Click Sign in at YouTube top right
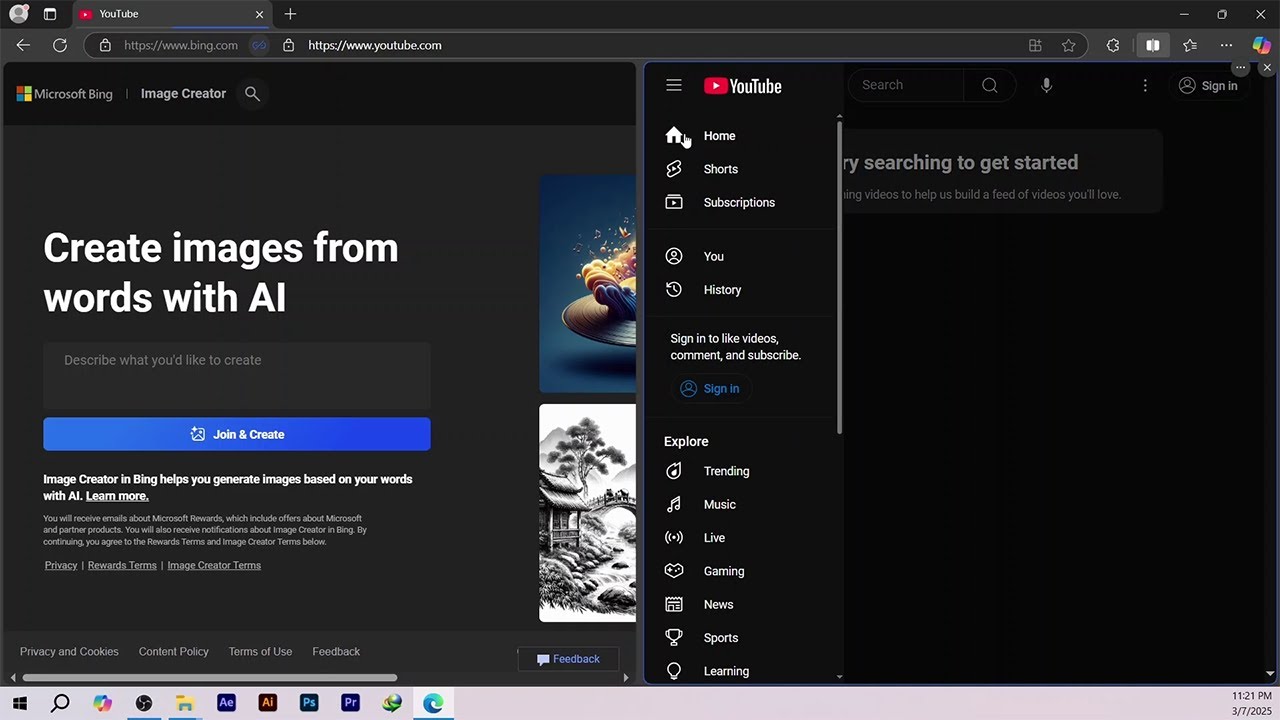1280x720 pixels. point(1208,86)
